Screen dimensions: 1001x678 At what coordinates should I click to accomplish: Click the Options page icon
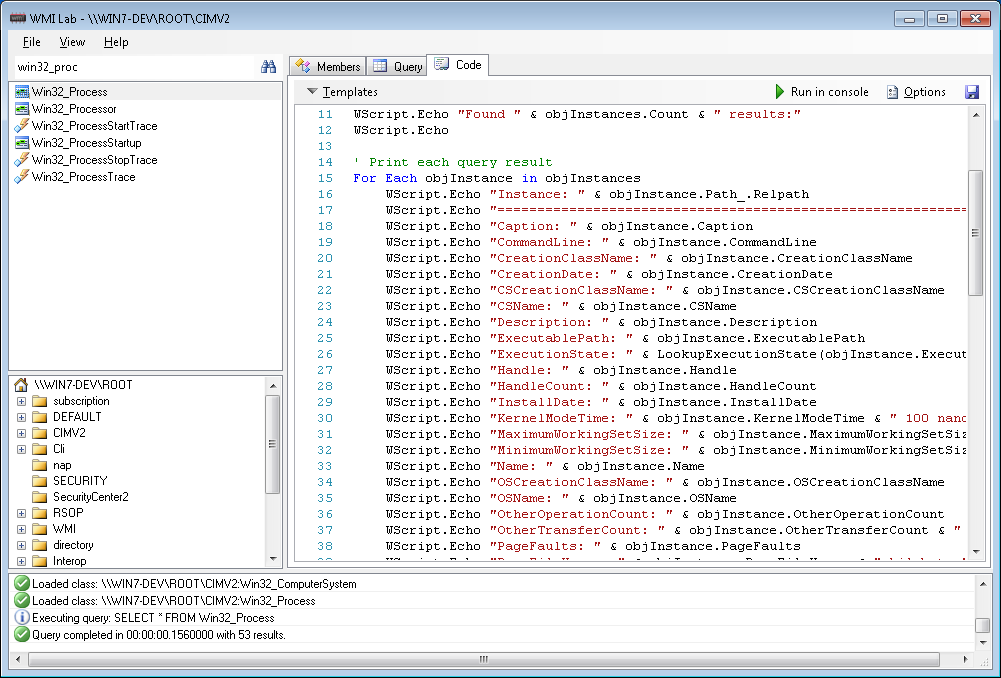coord(892,92)
